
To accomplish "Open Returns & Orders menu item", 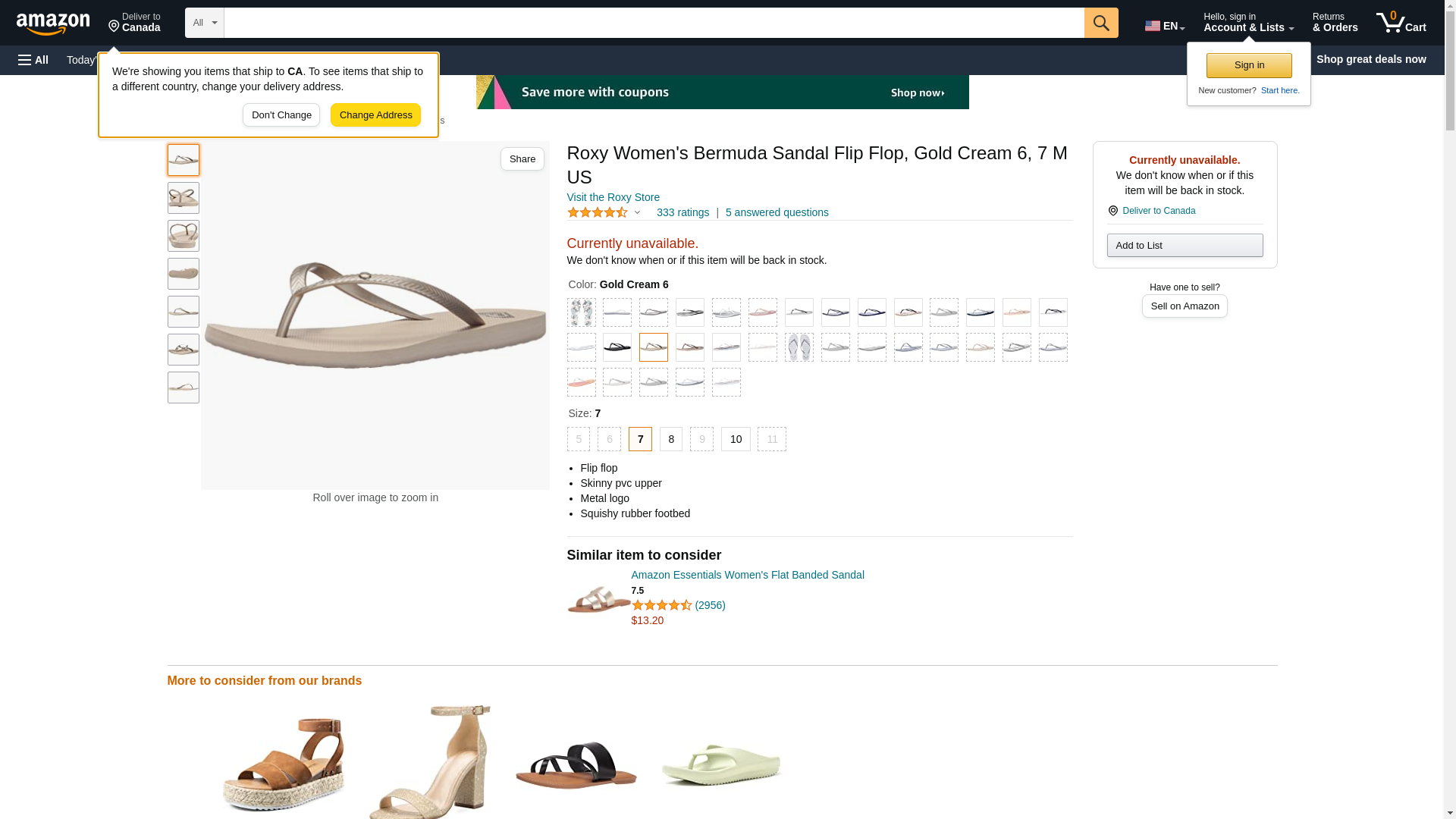I will tap(1335, 23).
